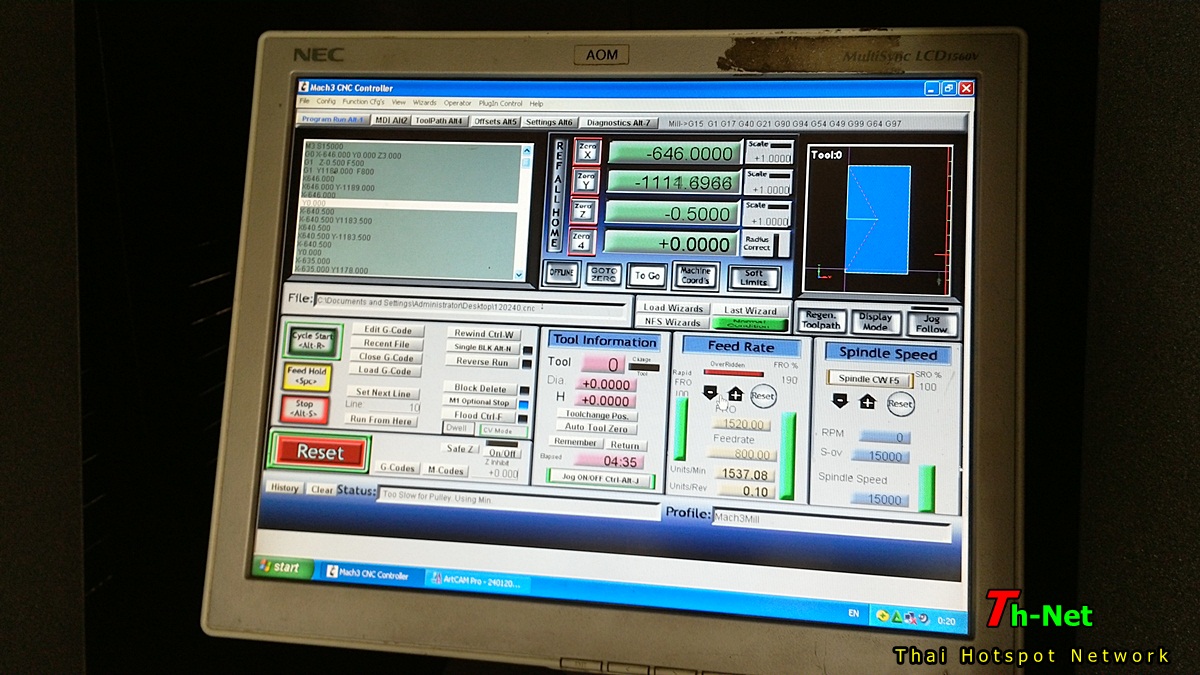Toggle Soft Limits
This screenshot has height=675, width=1200.
pos(754,278)
